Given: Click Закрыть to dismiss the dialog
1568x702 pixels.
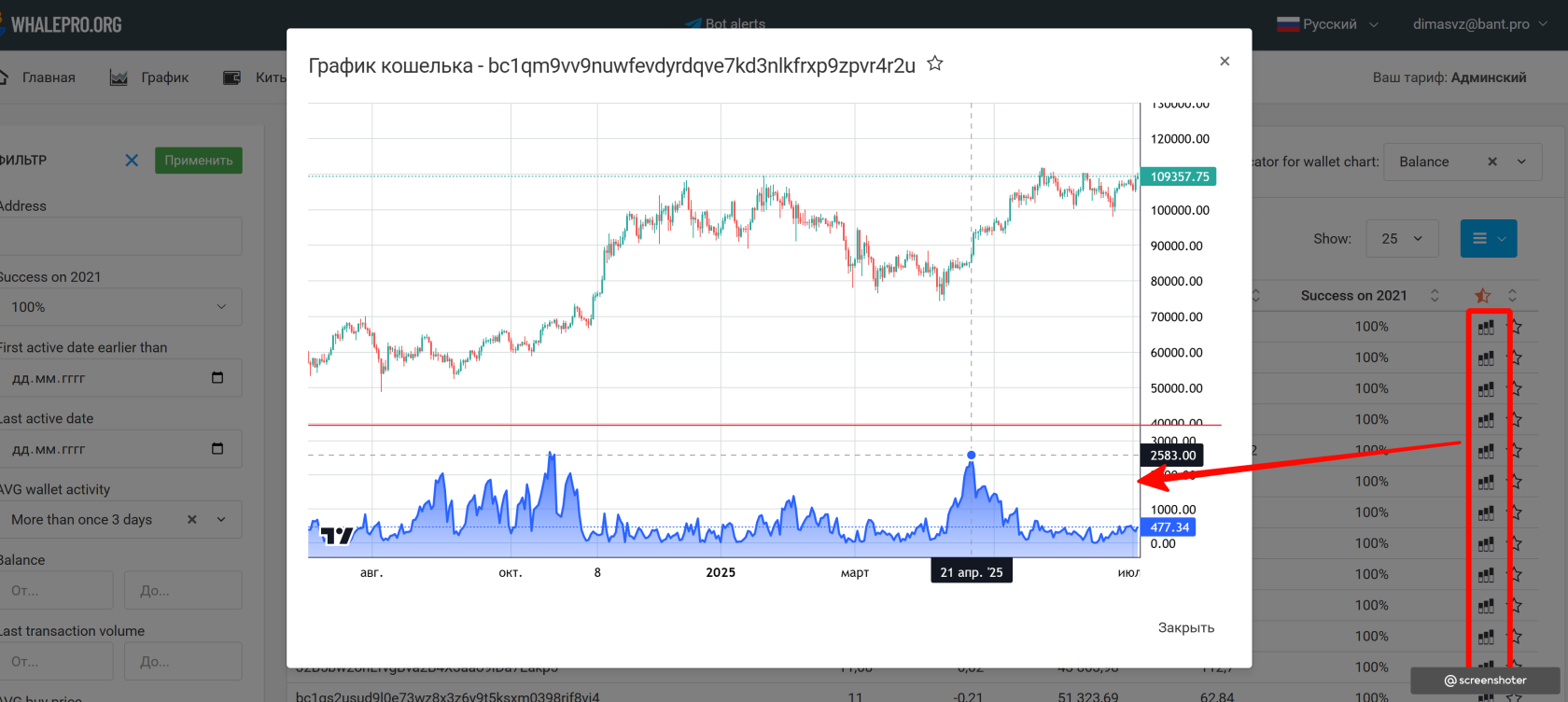Looking at the screenshot, I should click(1185, 627).
